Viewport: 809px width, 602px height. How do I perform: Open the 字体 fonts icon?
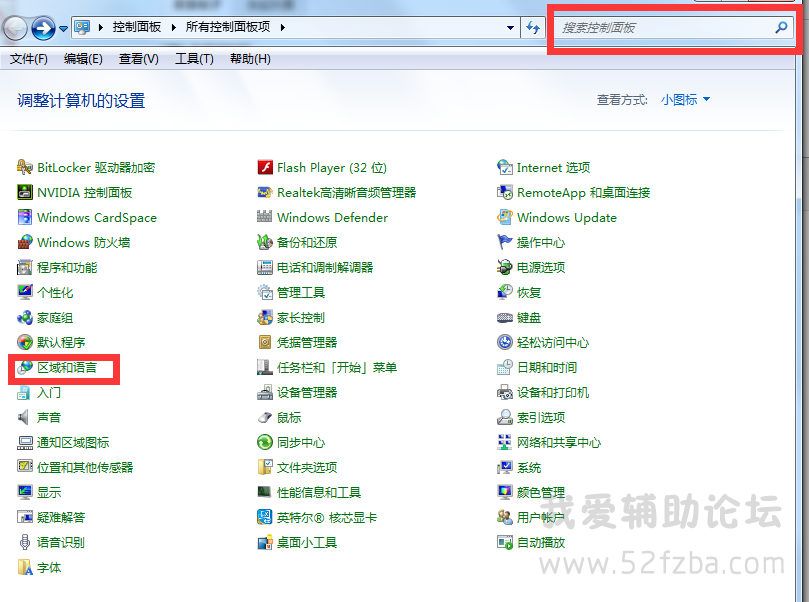(24, 567)
